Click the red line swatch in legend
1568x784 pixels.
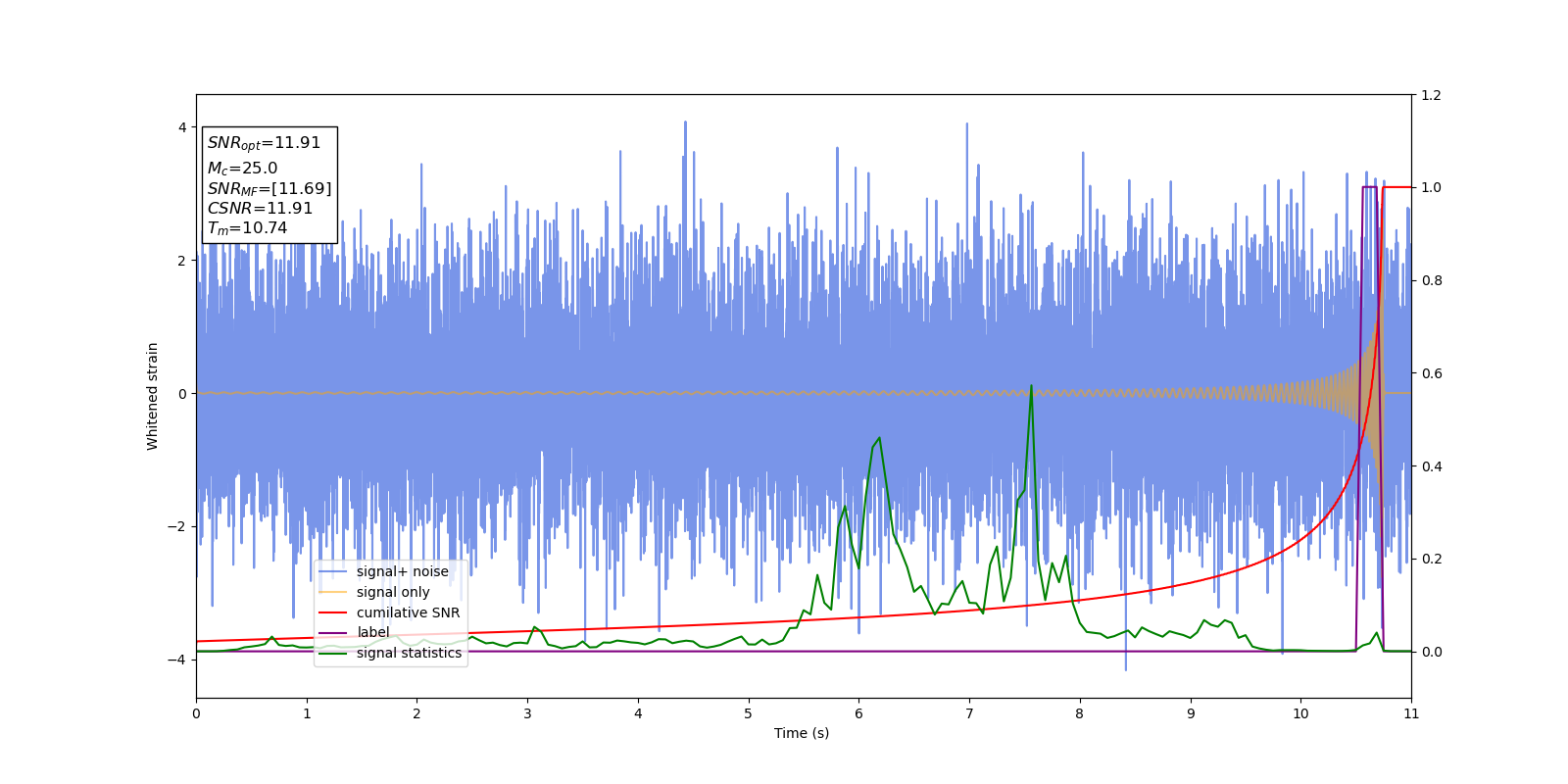pos(333,612)
